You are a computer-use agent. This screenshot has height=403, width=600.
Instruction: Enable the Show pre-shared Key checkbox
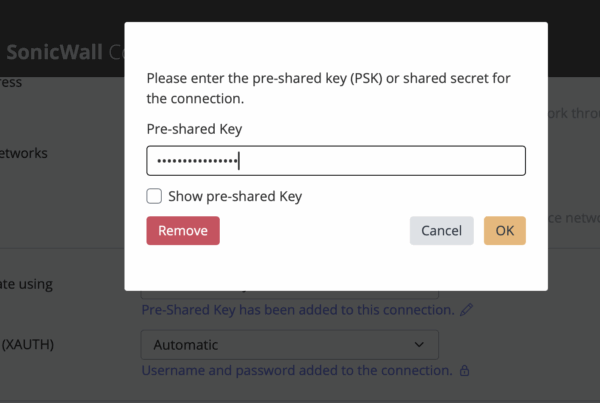pyautogui.click(x=154, y=196)
